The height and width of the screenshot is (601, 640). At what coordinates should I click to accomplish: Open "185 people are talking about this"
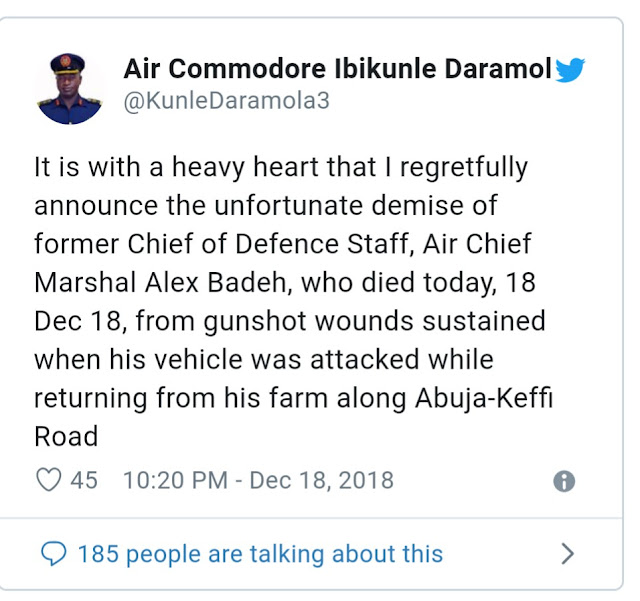tap(259, 553)
